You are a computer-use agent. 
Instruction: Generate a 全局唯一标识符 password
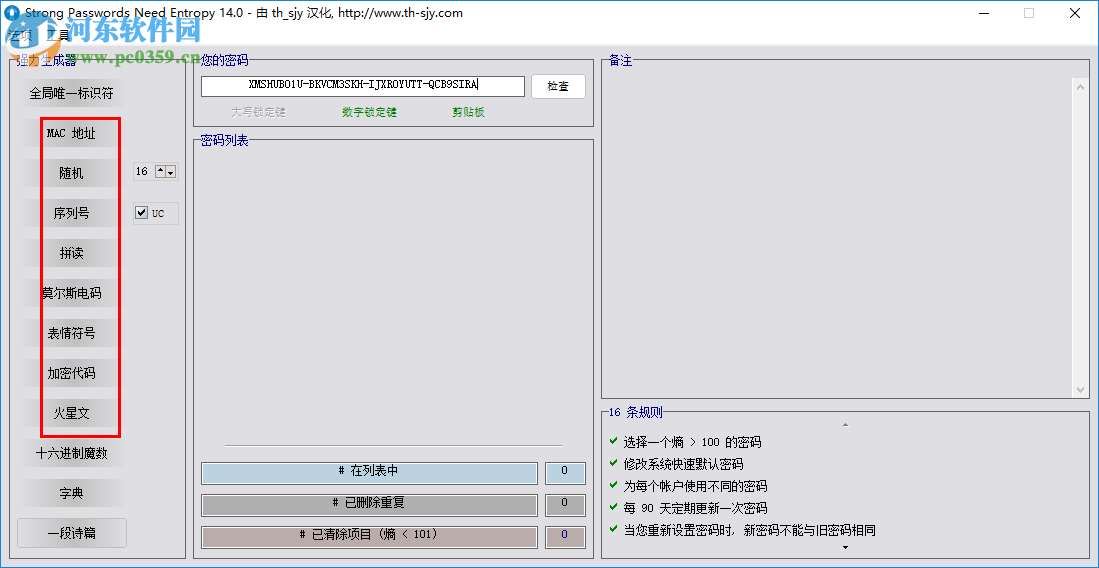click(x=71, y=93)
